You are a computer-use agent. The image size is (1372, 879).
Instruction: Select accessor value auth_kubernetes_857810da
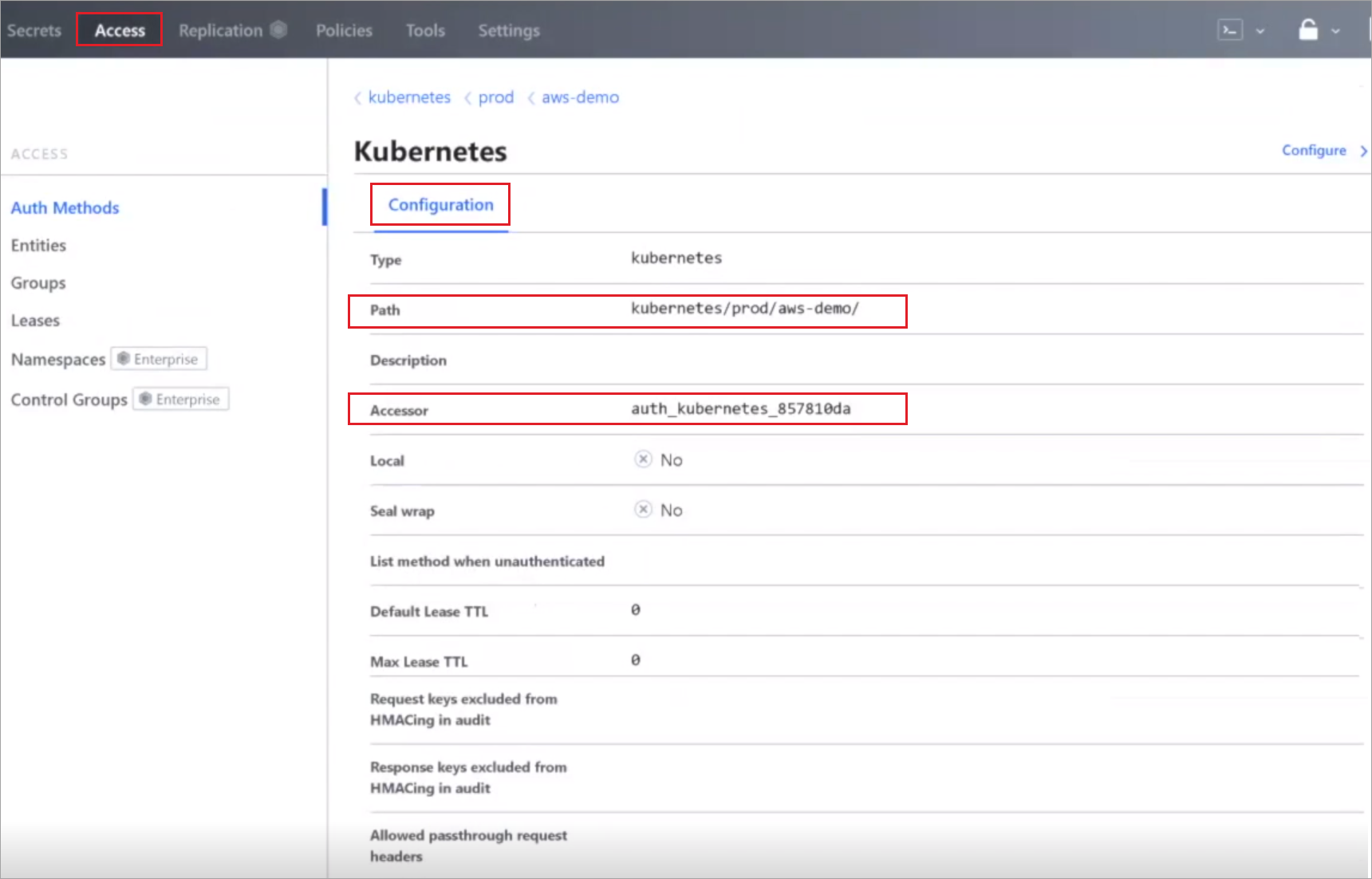pyautogui.click(x=741, y=408)
